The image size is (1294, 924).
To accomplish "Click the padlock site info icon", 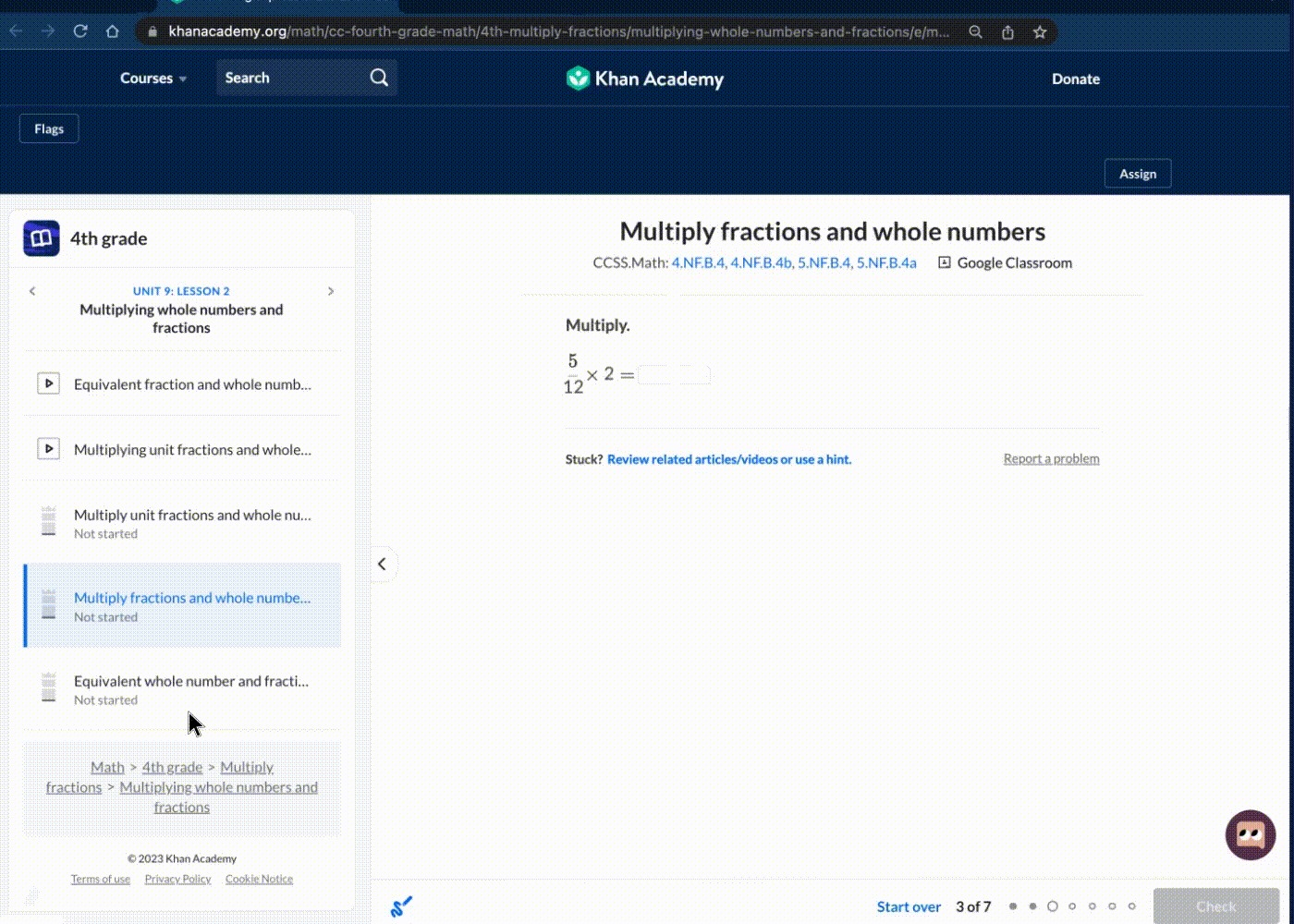I will tap(153, 32).
